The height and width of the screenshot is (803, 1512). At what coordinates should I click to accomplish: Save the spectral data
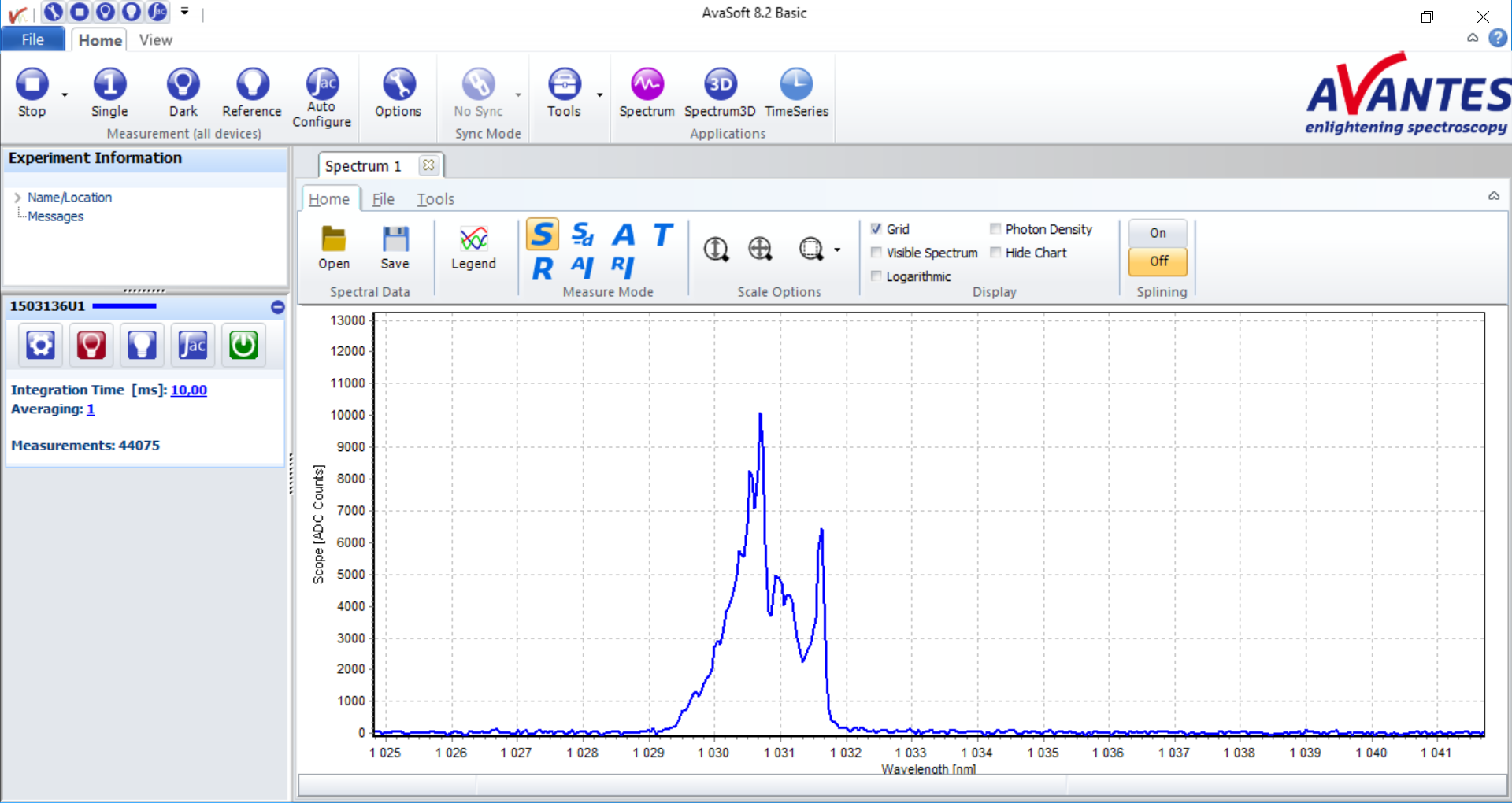coord(395,239)
